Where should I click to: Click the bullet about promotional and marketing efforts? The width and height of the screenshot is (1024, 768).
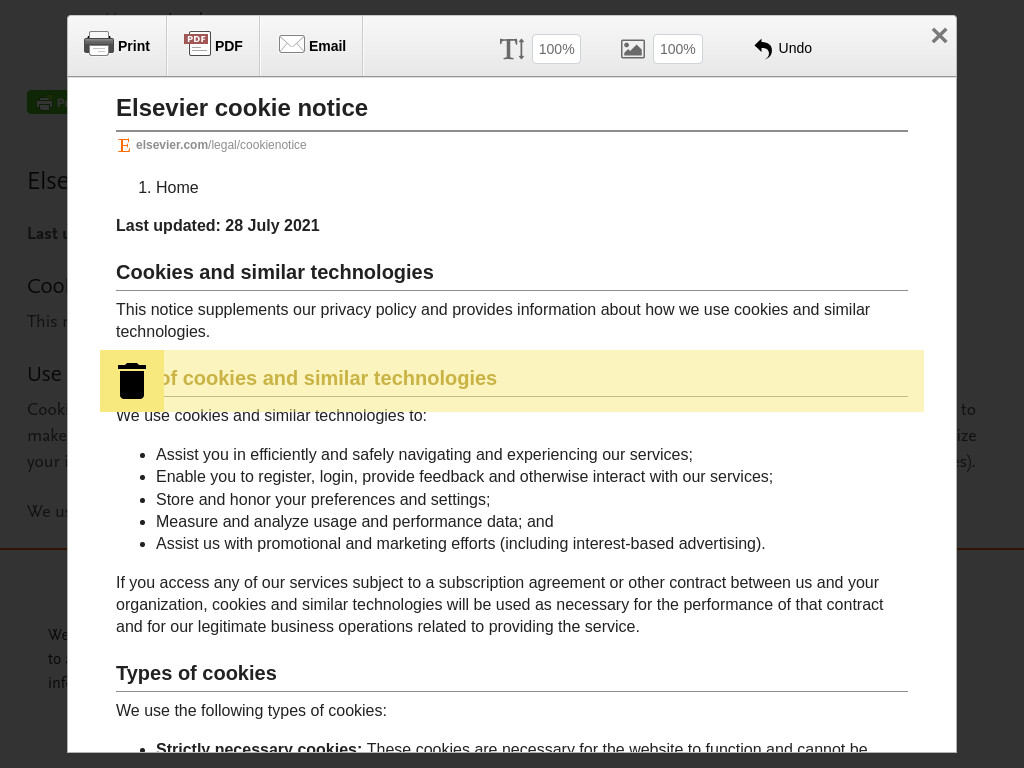click(460, 543)
